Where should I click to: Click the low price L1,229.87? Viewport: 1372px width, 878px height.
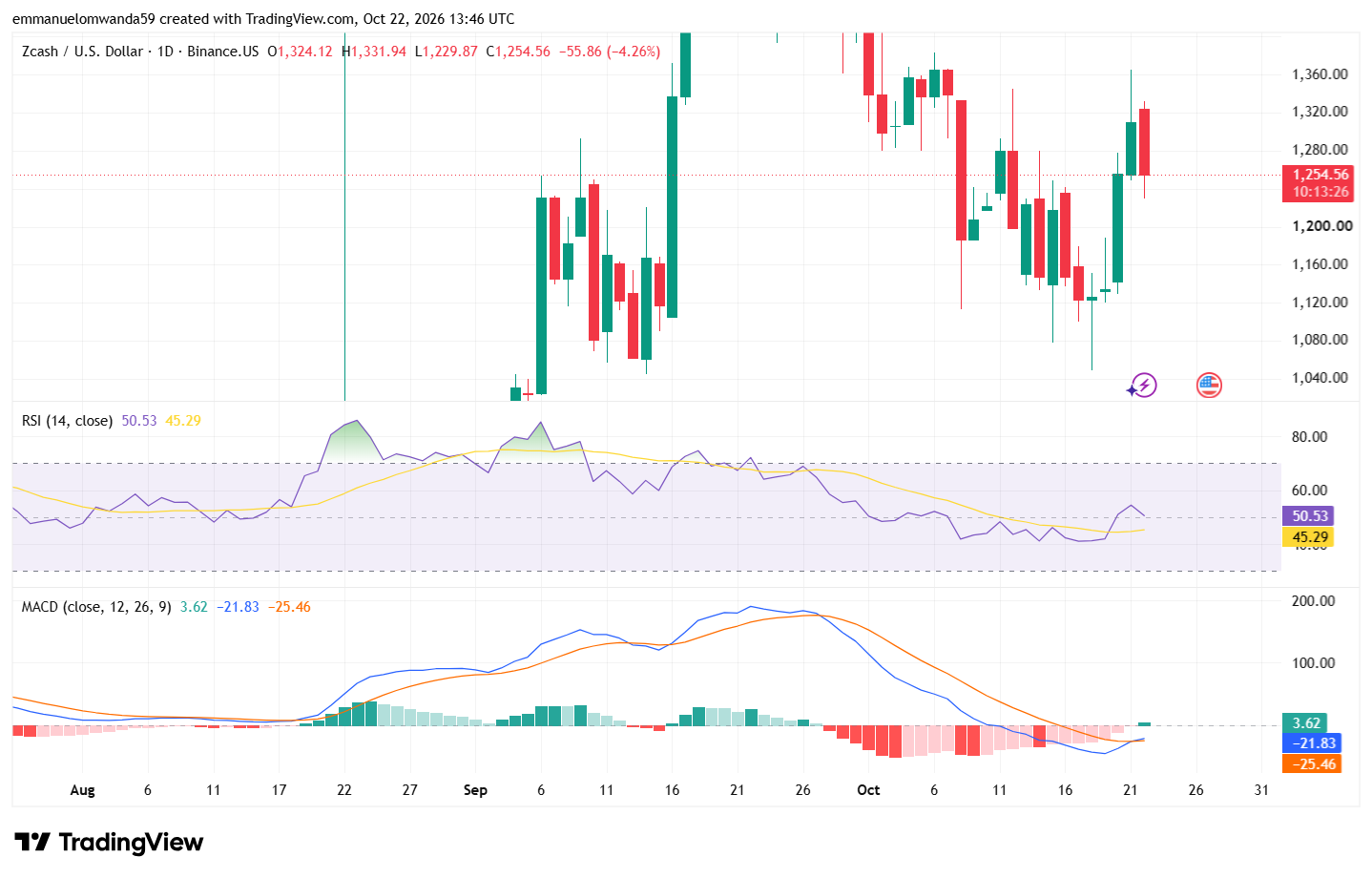[447, 52]
